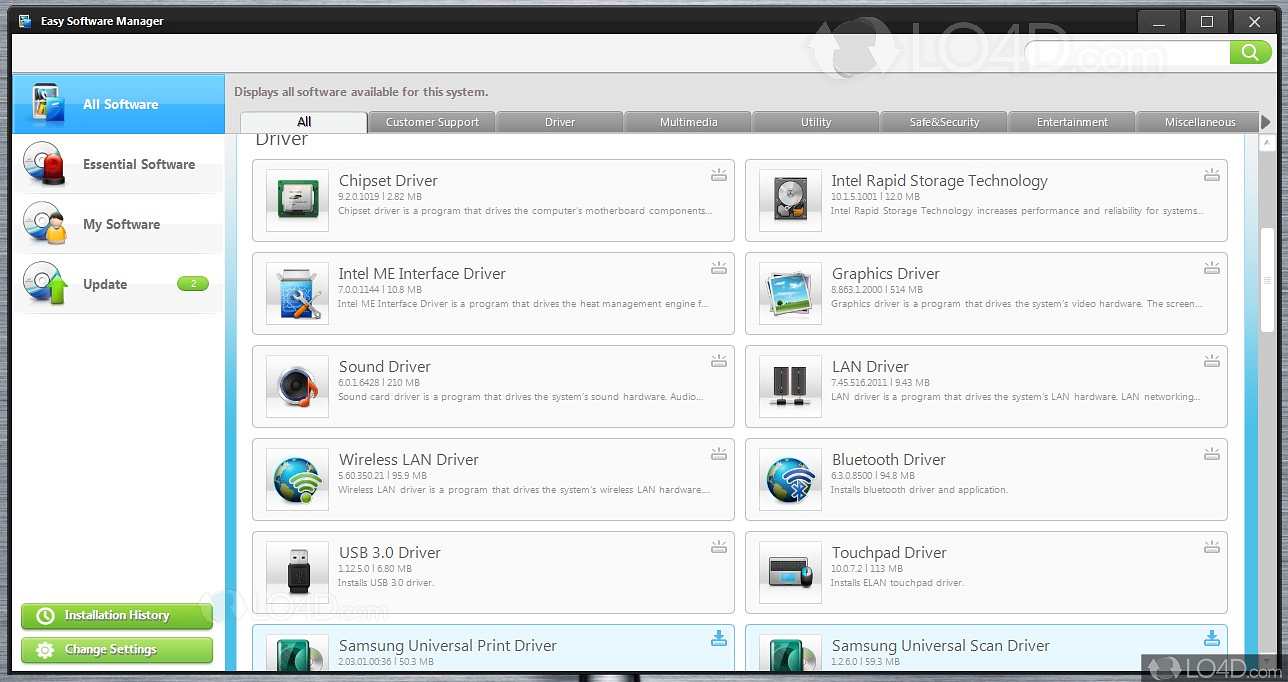
Task: Open the My Software section
Action: 118,224
